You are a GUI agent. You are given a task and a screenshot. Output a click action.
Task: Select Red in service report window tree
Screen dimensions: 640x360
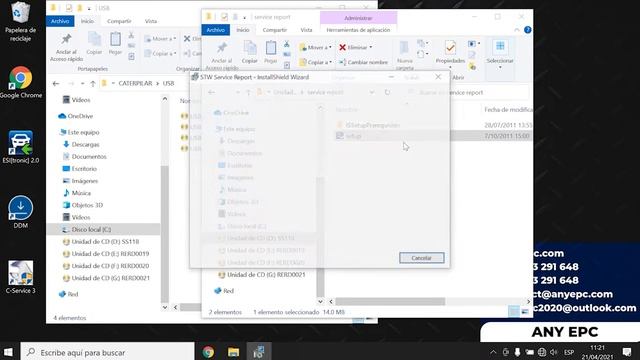click(224, 291)
